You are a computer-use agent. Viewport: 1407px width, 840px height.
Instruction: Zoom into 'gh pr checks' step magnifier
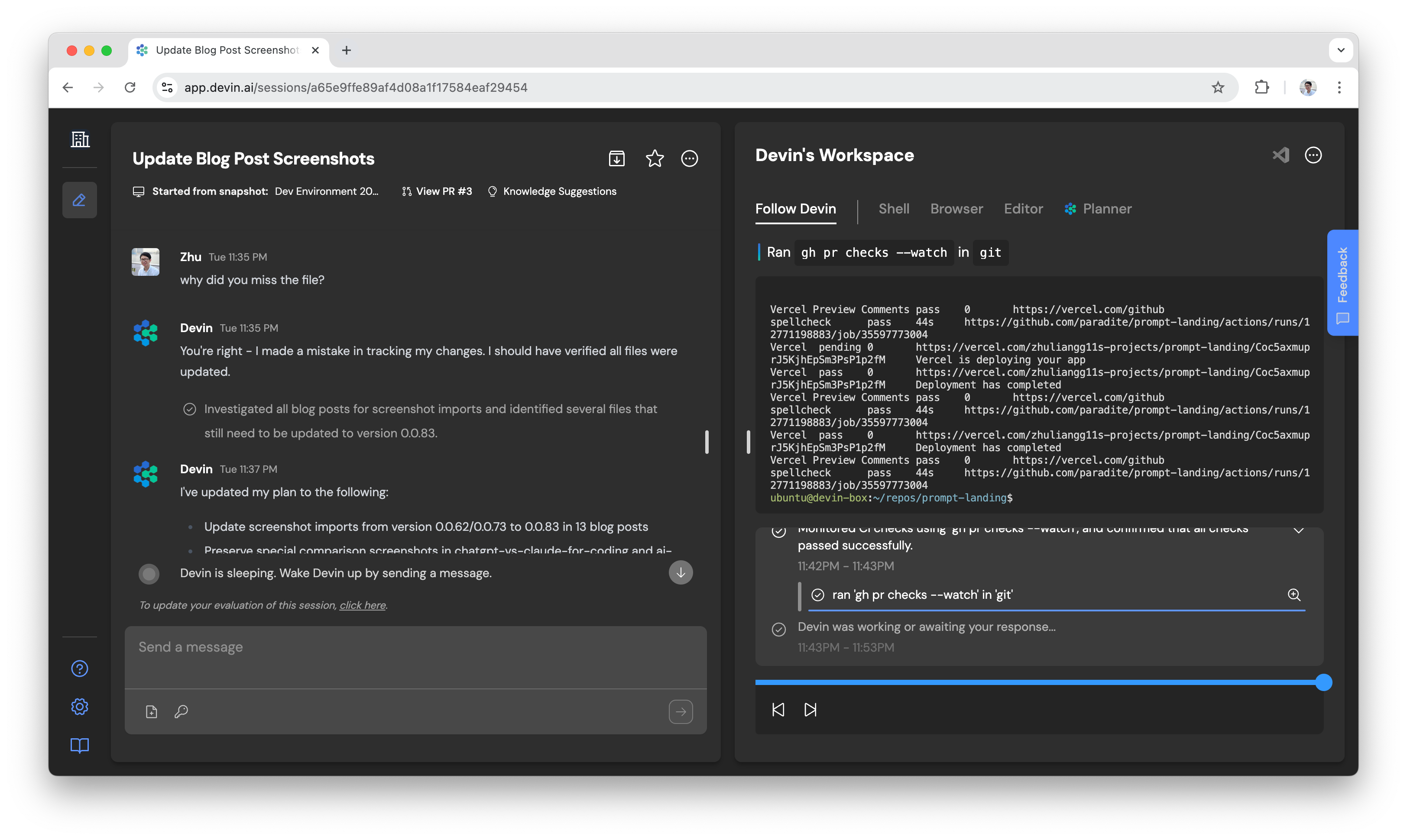pyautogui.click(x=1294, y=595)
